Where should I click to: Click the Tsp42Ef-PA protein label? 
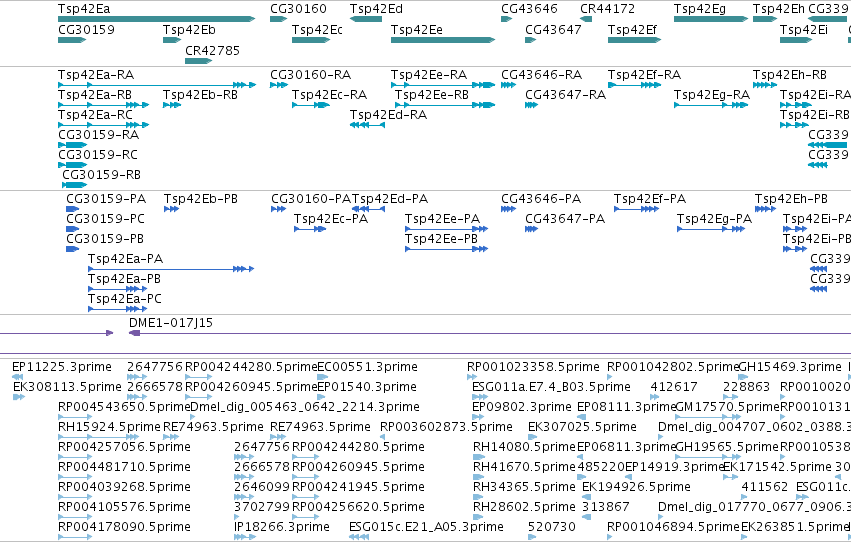click(x=650, y=199)
